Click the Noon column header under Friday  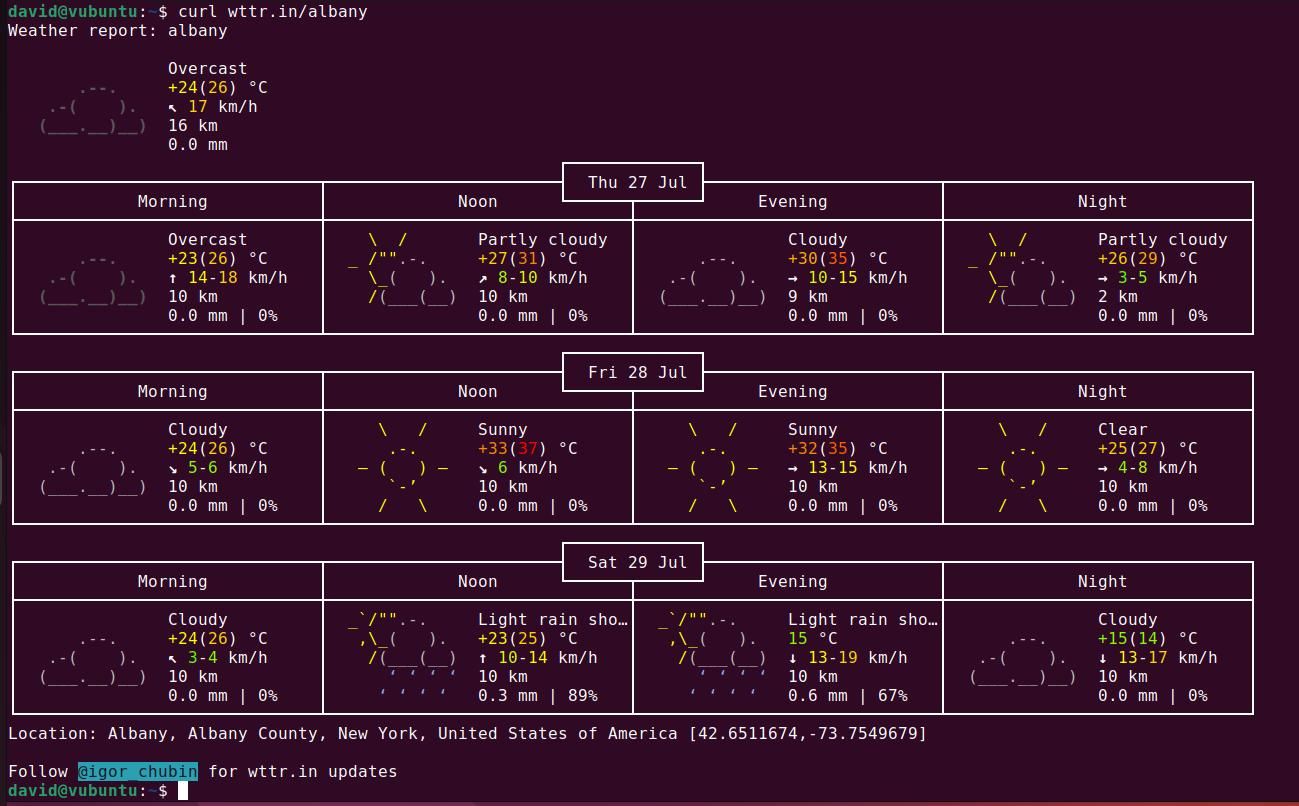click(x=477, y=391)
